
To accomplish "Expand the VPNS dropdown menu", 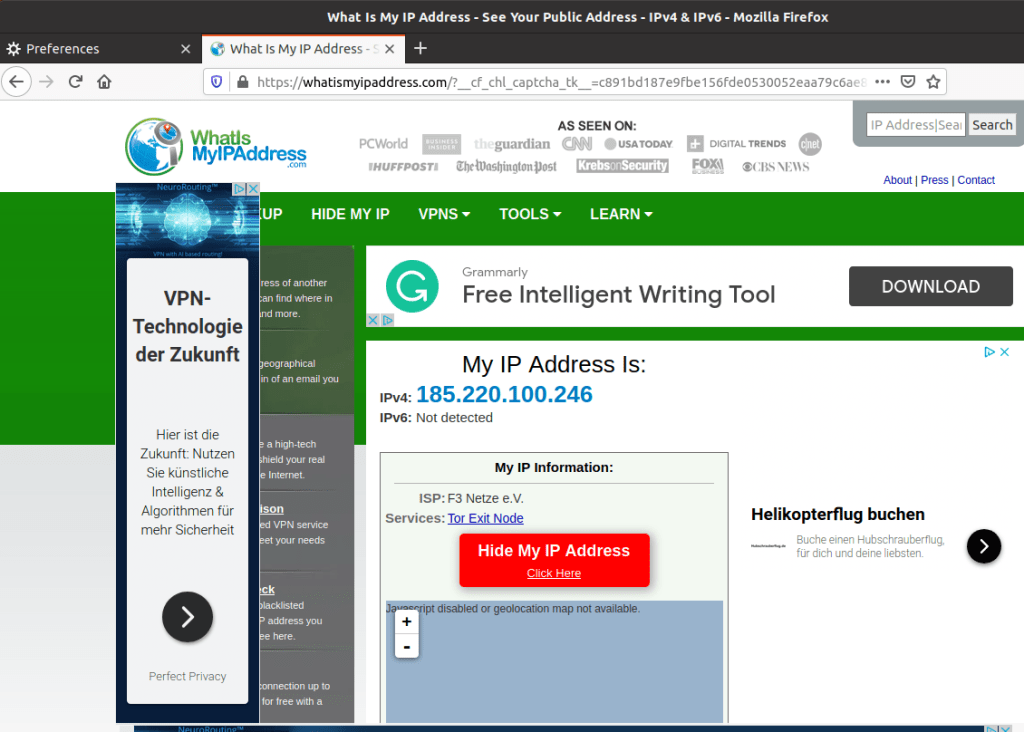I will tap(444, 214).
